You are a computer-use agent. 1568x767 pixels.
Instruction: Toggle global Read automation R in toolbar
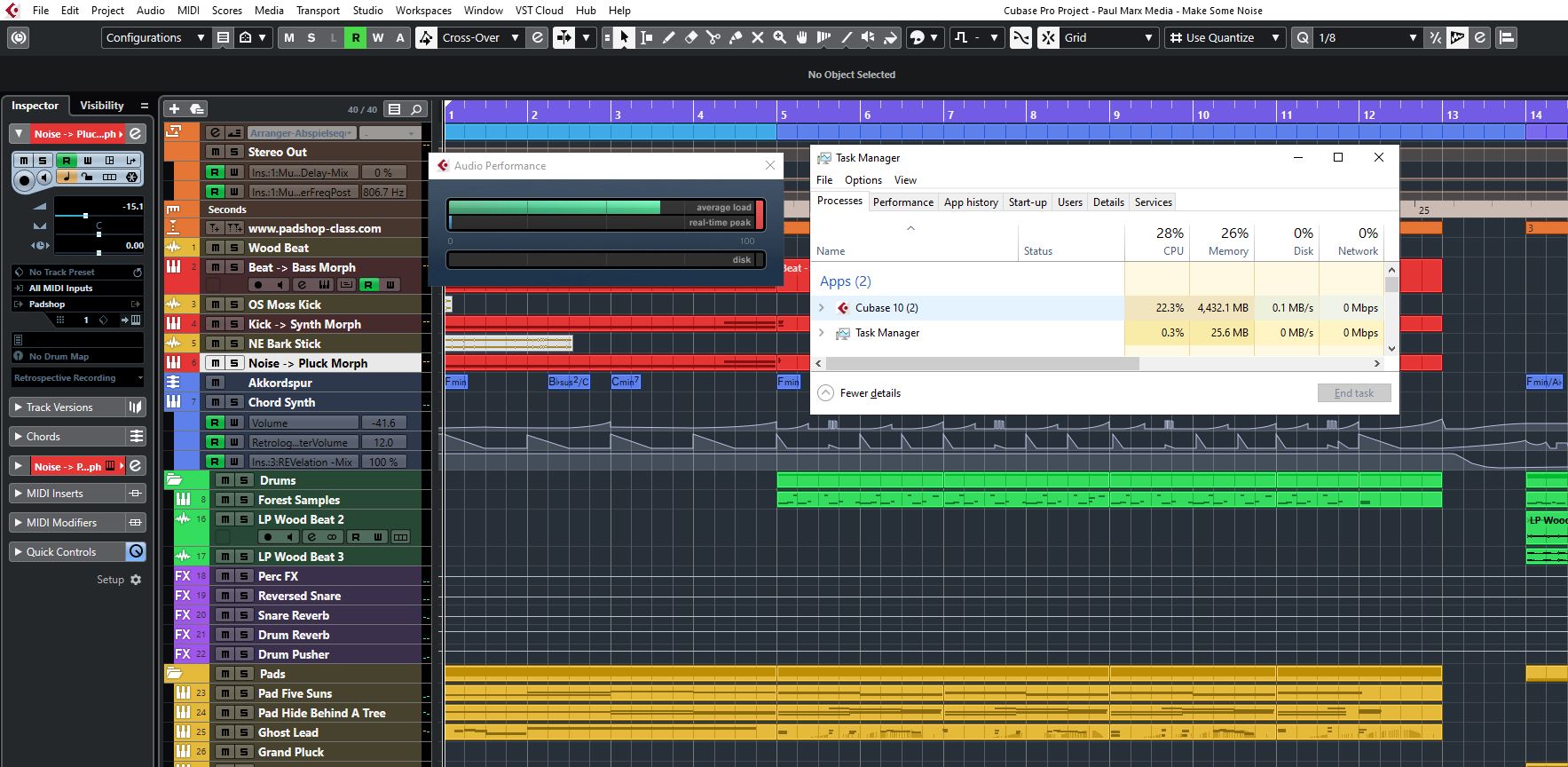tap(356, 37)
